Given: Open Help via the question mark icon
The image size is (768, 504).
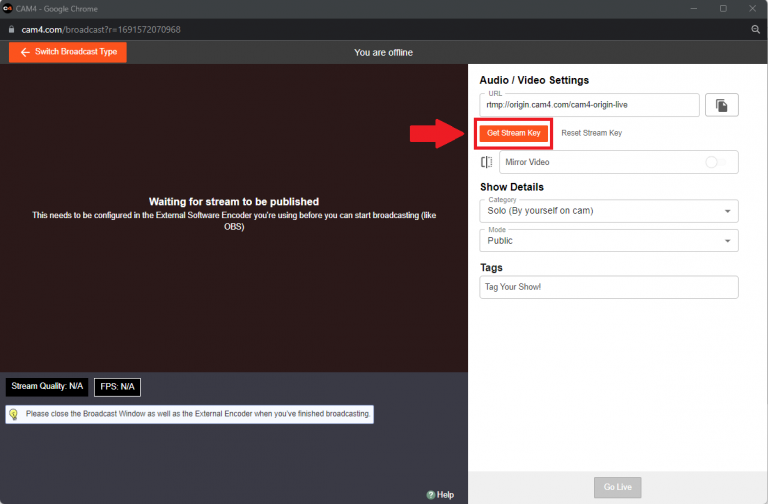Looking at the screenshot, I should click(431, 494).
